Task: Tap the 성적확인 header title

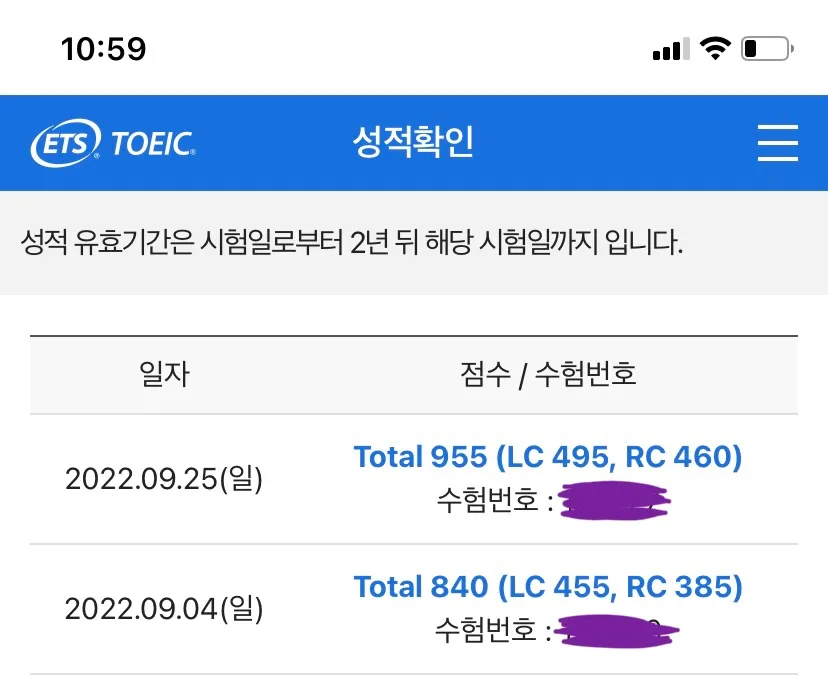Action: (414, 142)
